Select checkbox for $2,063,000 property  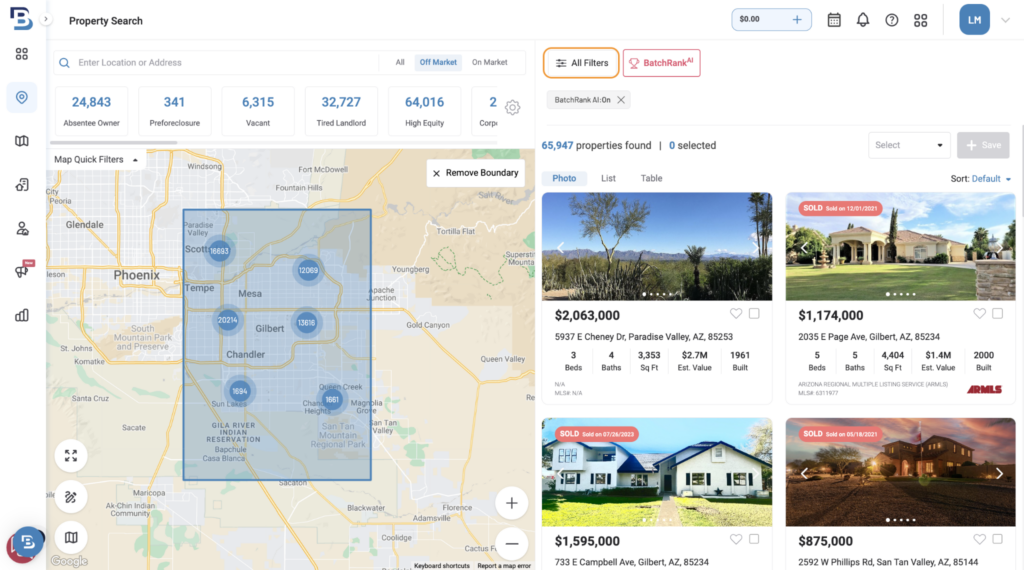coord(754,314)
